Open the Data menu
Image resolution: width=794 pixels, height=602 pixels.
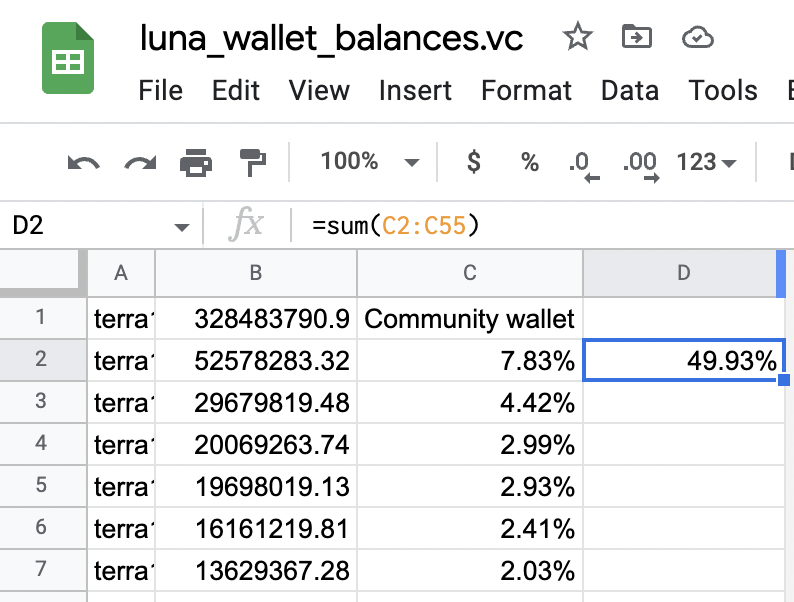[629, 91]
